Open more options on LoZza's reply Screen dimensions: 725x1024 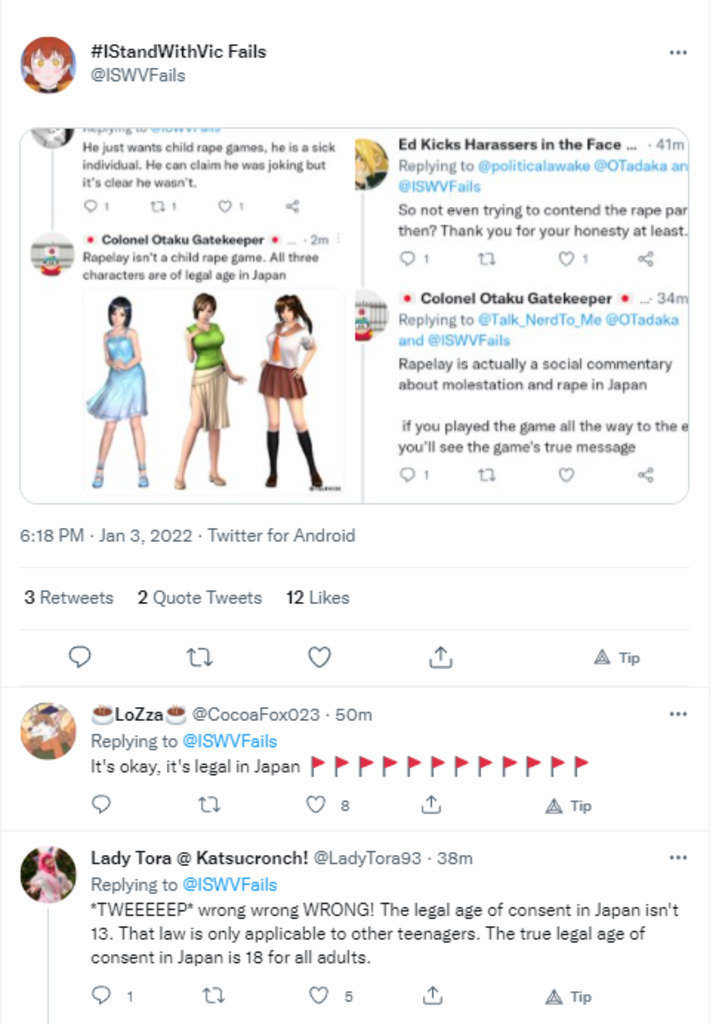[678, 714]
